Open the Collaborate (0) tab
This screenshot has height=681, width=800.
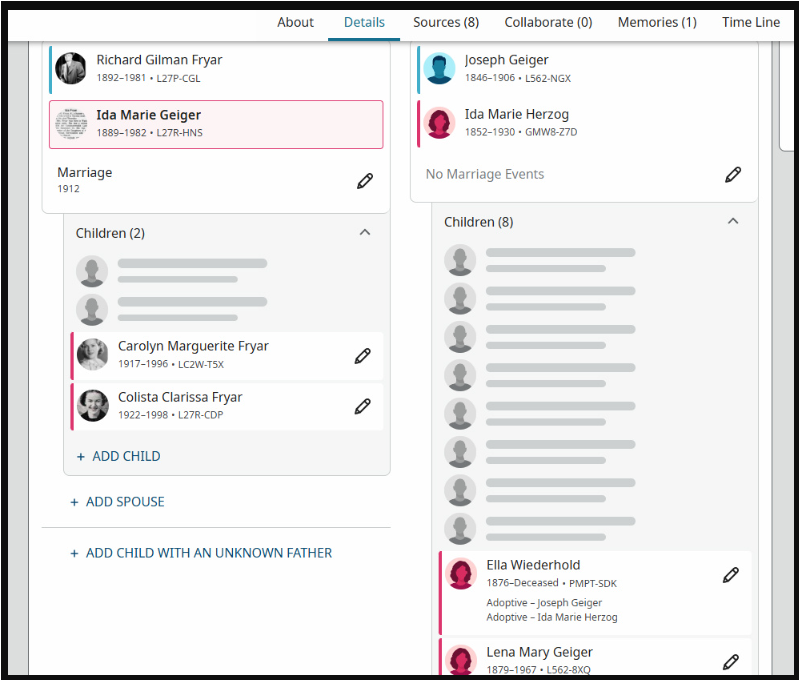pyautogui.click(x=548, y=22)
